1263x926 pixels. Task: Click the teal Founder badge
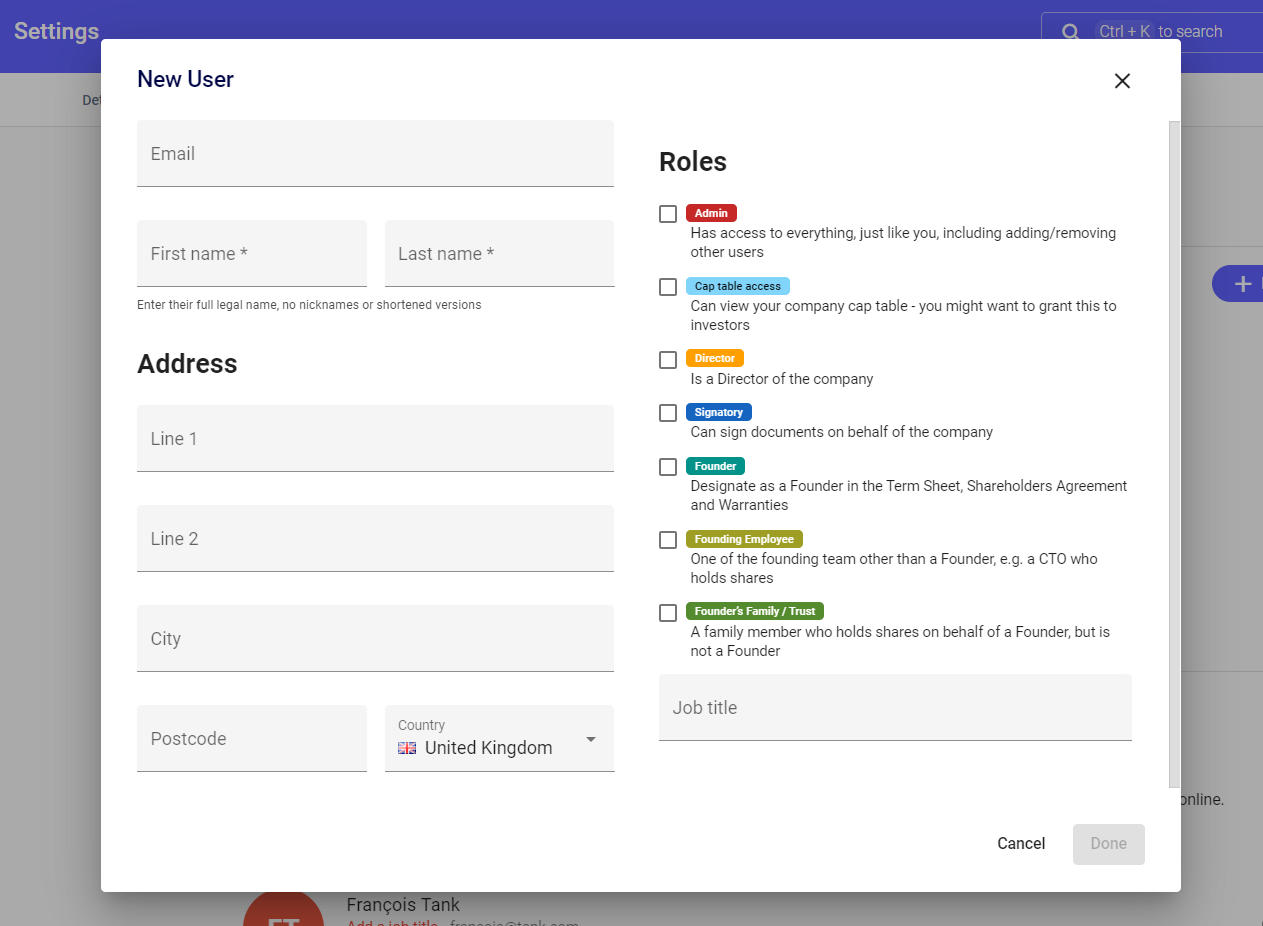[x=715, y=466]
